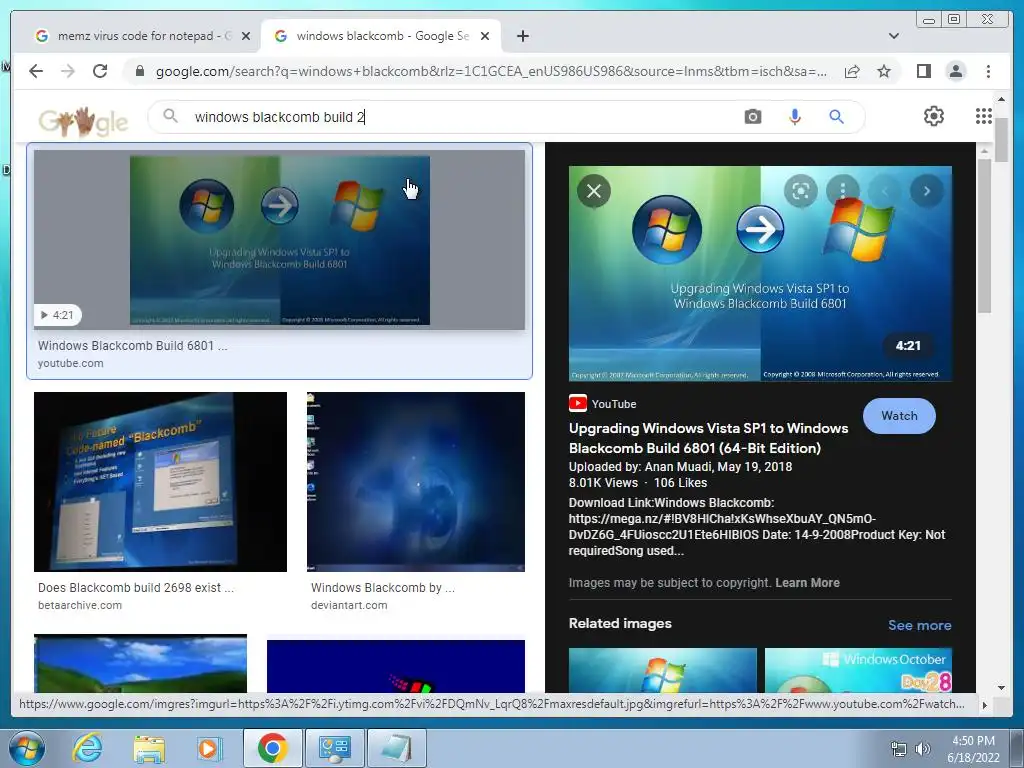Click the Windows Blackcomb by caption text
This screenshot has width=1024, height=768.
[x=383, y=587]
